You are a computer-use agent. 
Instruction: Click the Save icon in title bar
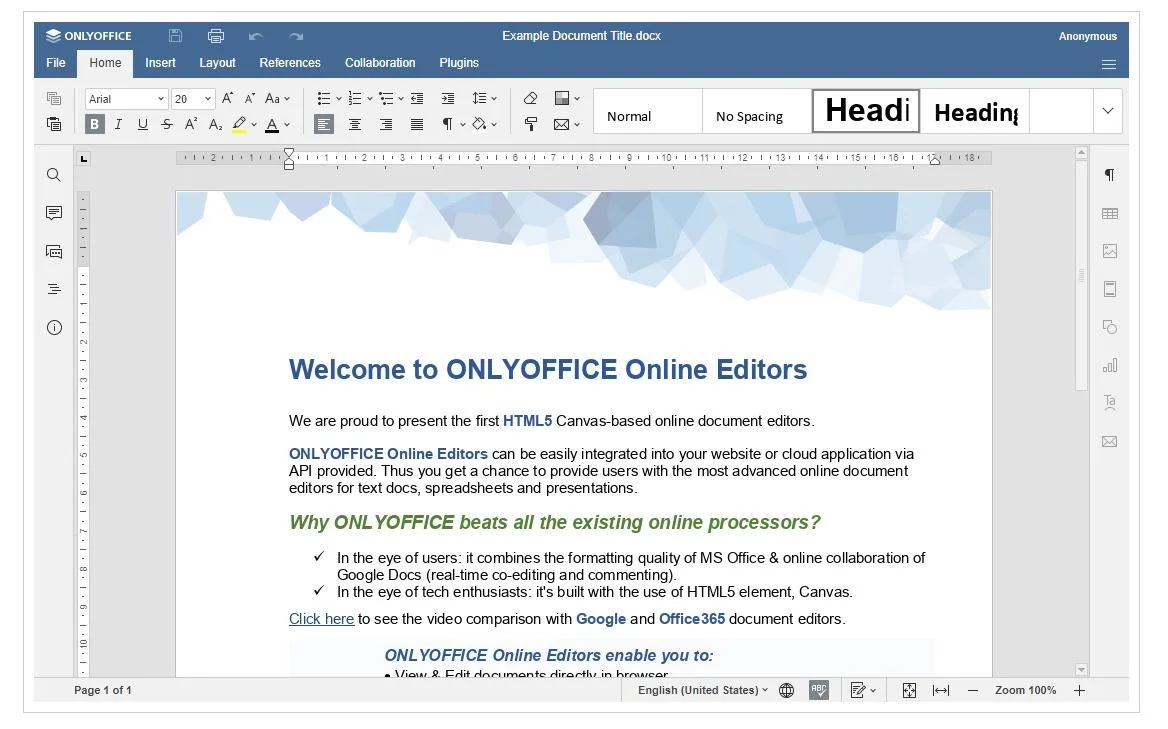175,36
